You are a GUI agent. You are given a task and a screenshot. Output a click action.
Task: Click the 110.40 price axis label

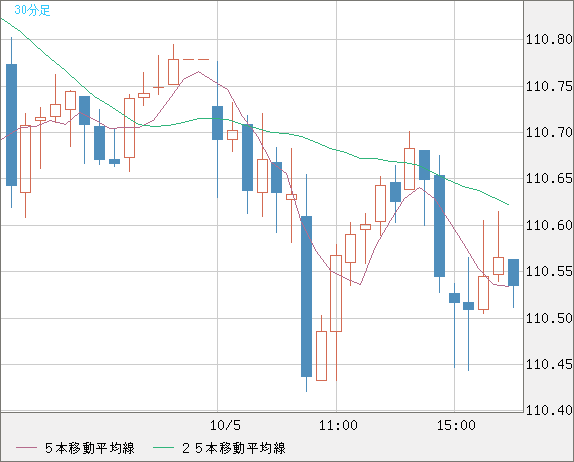pyautogui.click(x=549, y=410)
